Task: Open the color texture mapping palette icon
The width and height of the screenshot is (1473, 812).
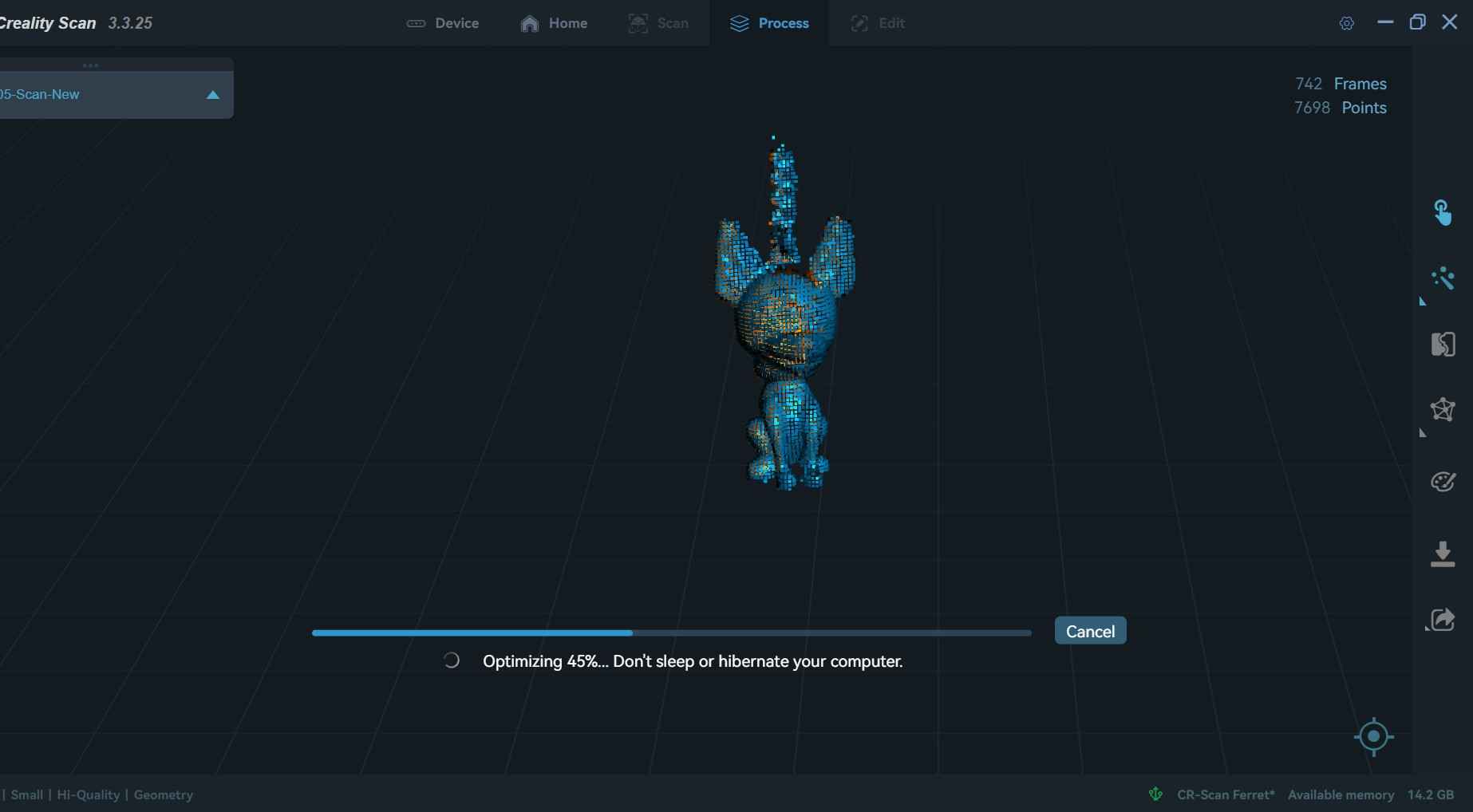Action: click(x=1443, y=482)
